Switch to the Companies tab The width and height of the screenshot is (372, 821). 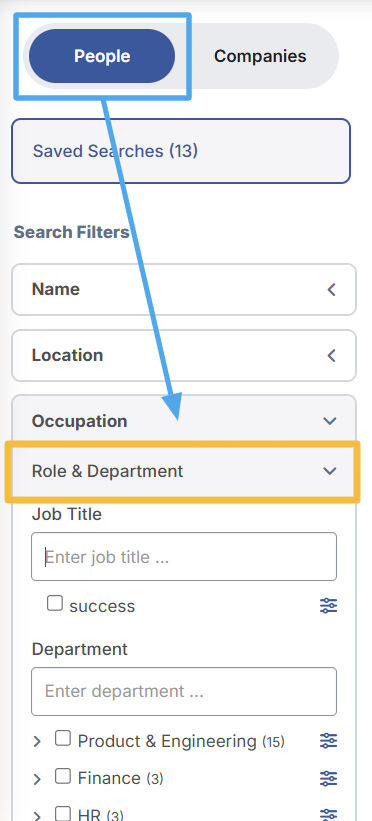[260, 56]
